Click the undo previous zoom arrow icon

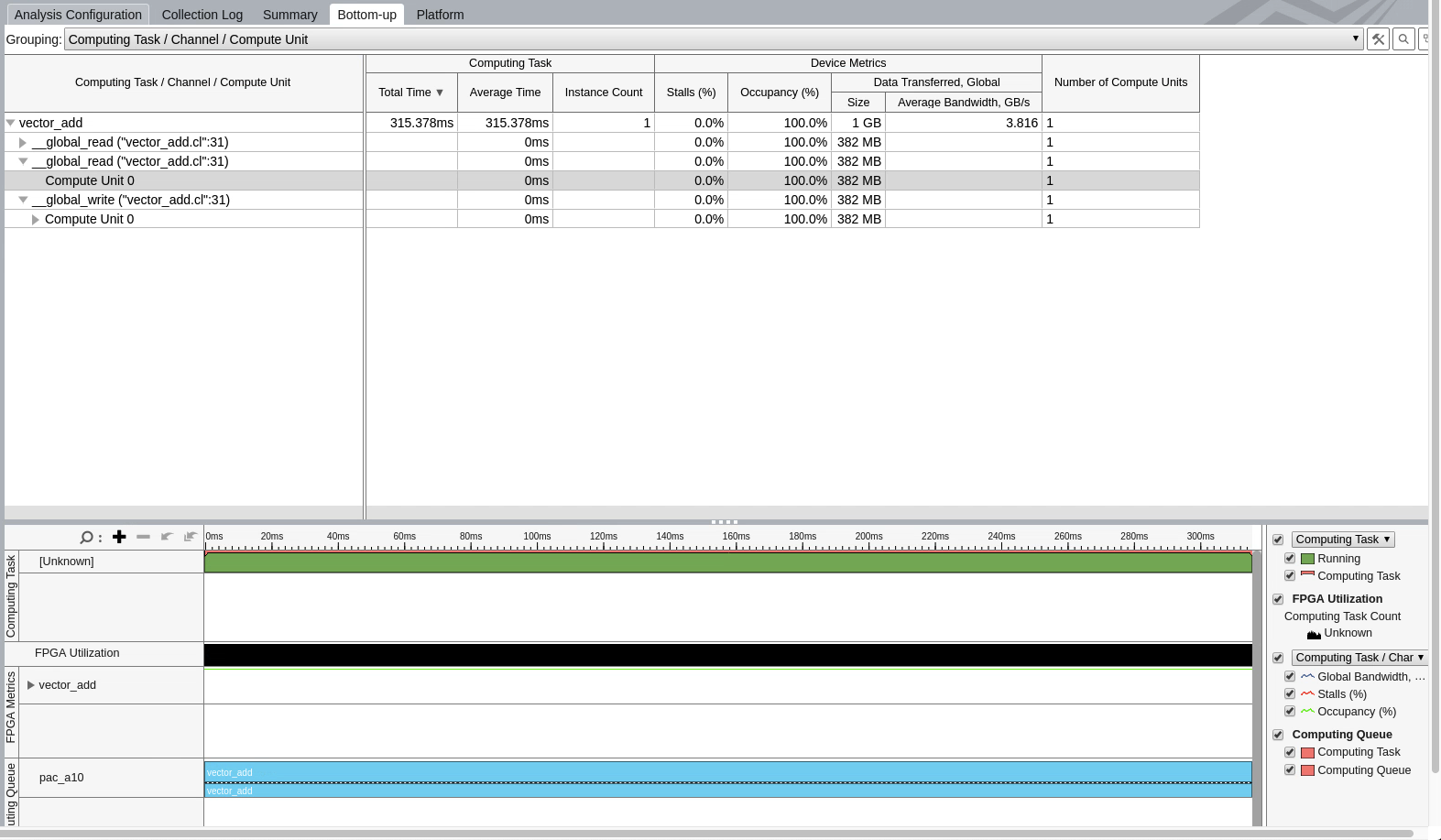(167, 537)
